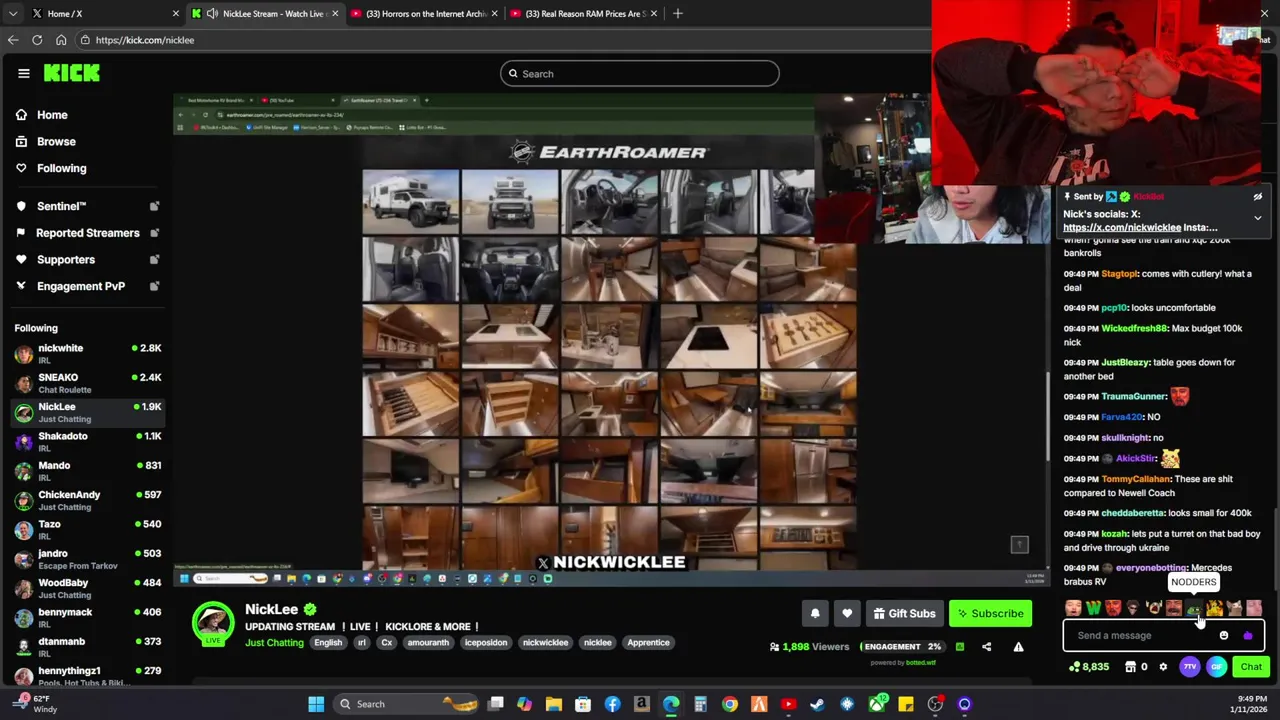1280x720 pixels.
Task: Click the lock icon beside Supporters
Action: (154, 260)
